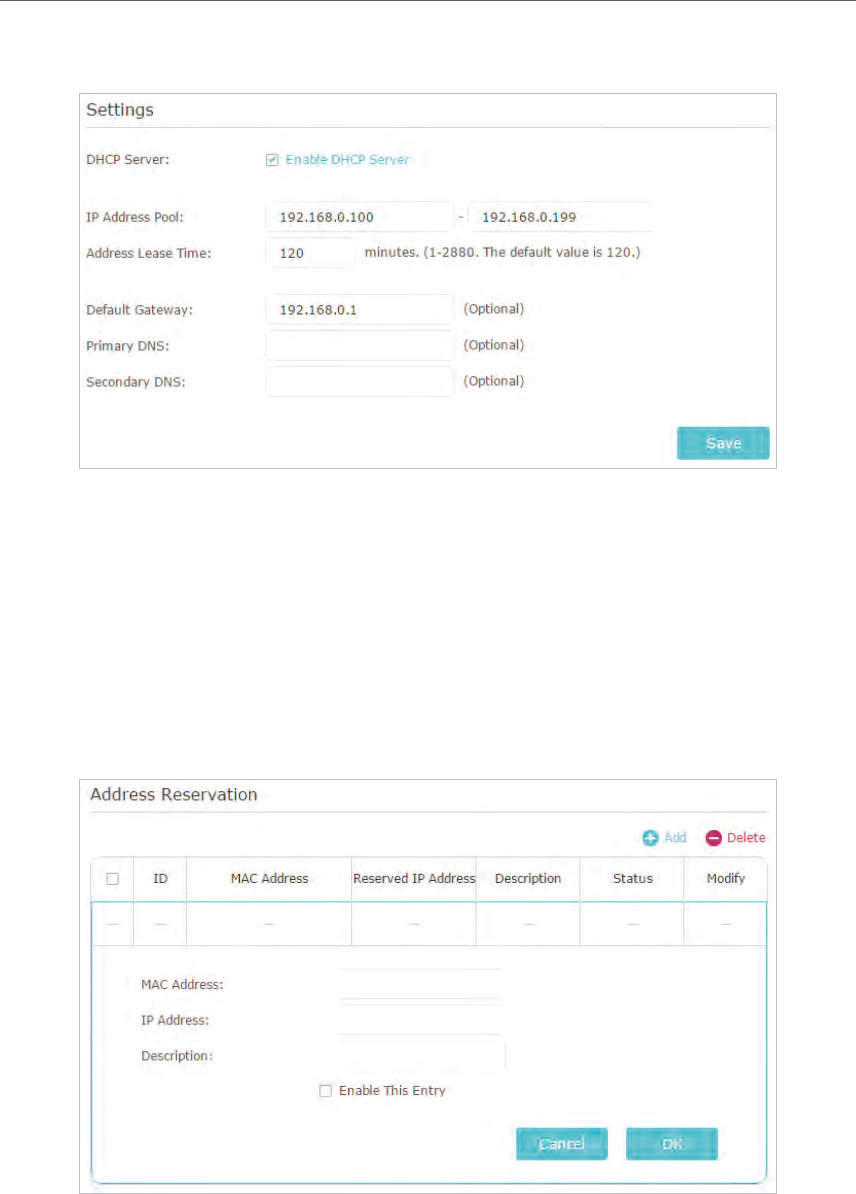Click the Status column header
Image resolution: width=856 pixels, height=1194 pixels.
(633, 879)
